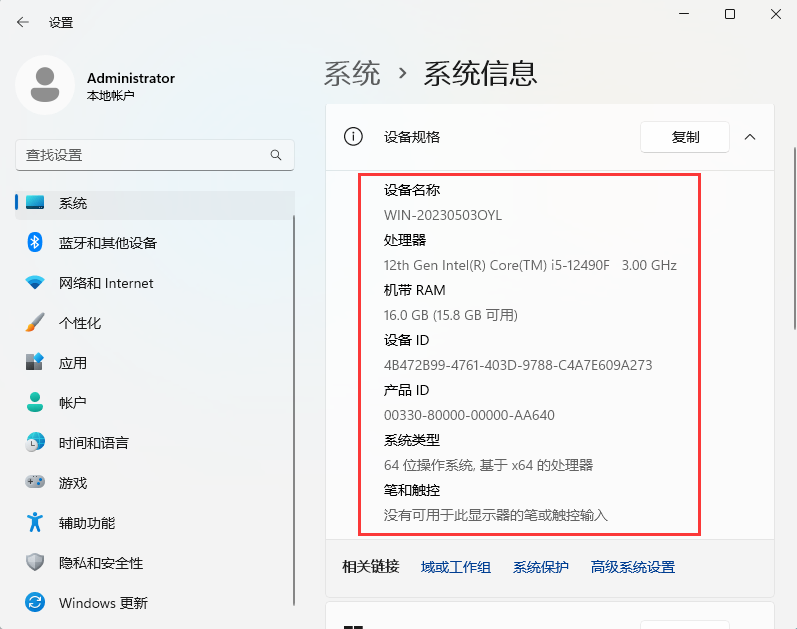Open 系统保护 link
797x629 pixels.
point(540,567)
